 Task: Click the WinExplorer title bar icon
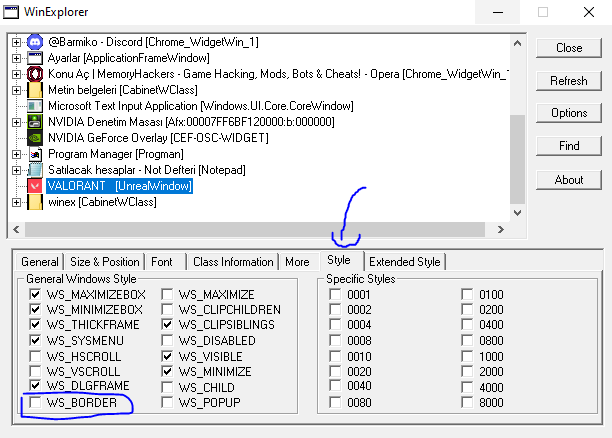[x=11, y=12]
